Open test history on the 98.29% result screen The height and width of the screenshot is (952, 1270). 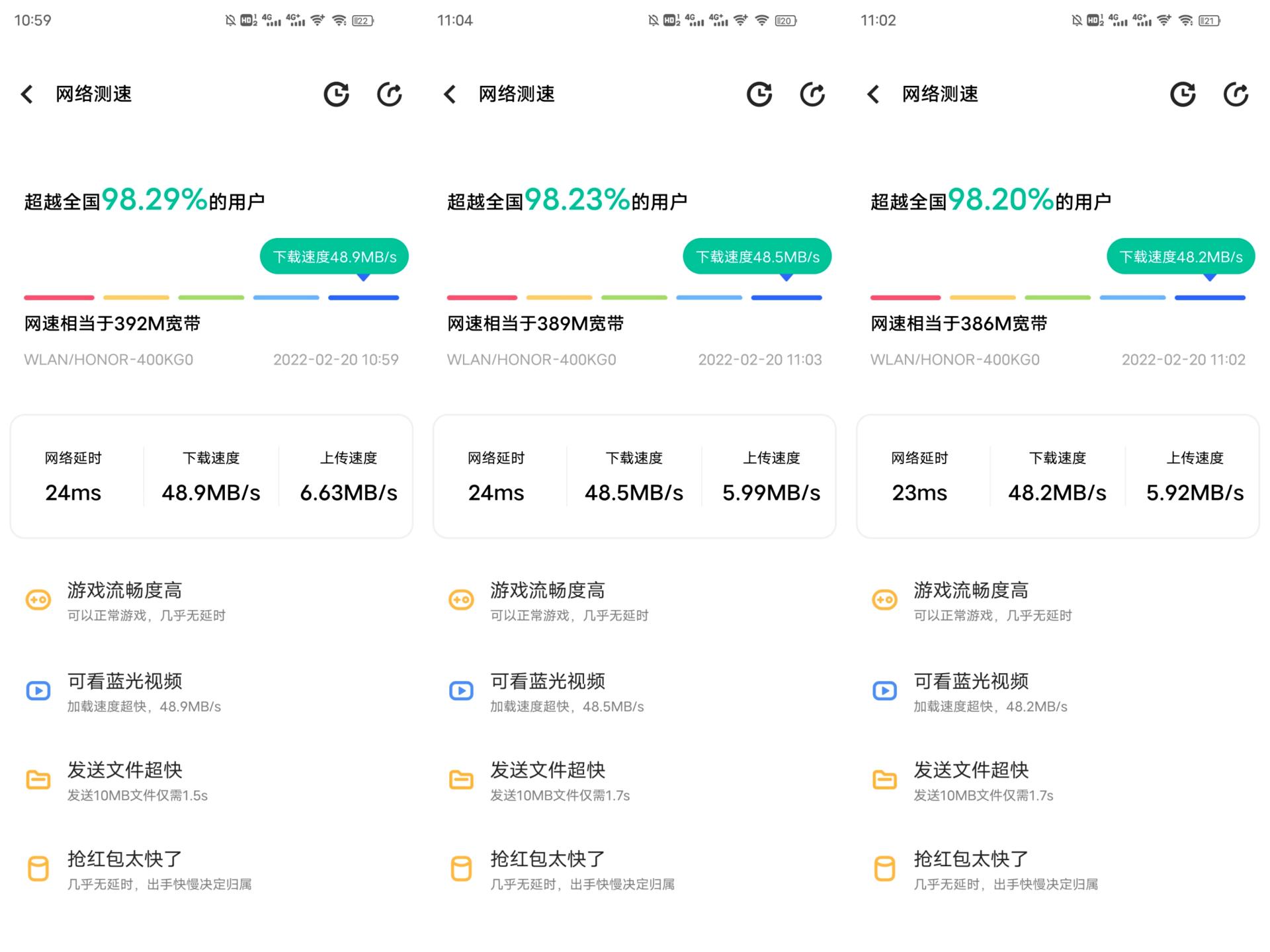(x=336, y=95)
